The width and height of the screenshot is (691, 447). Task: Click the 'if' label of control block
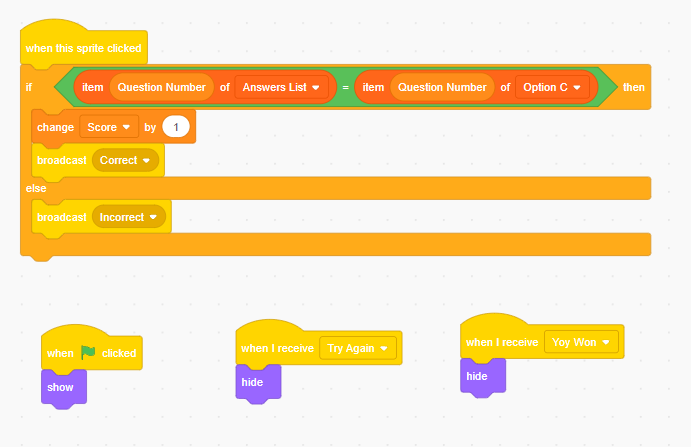(29, 87)
